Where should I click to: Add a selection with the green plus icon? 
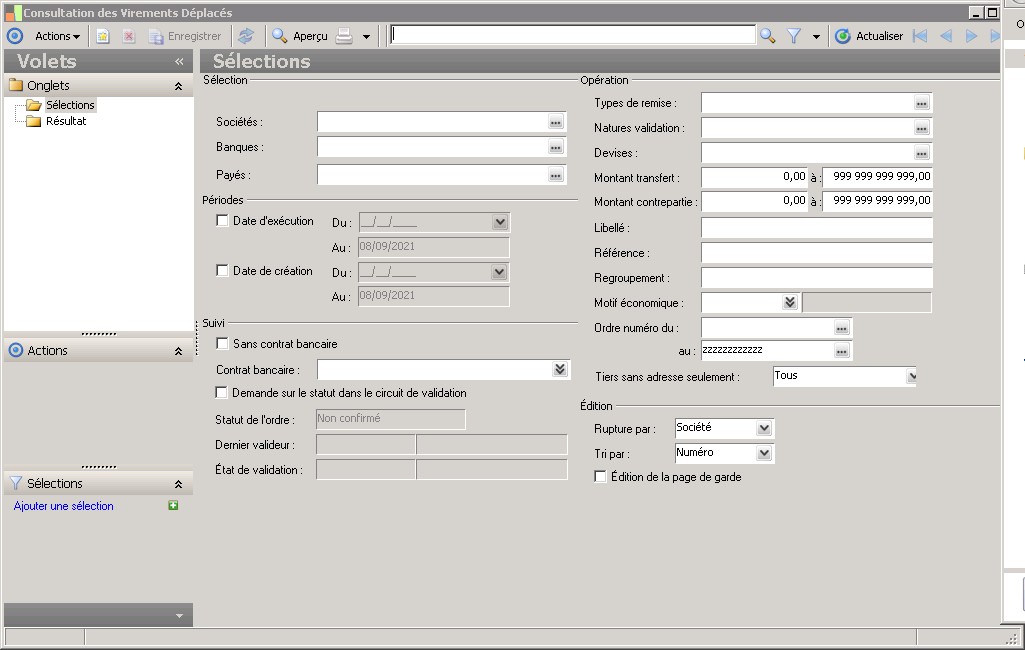click(173, 506)
